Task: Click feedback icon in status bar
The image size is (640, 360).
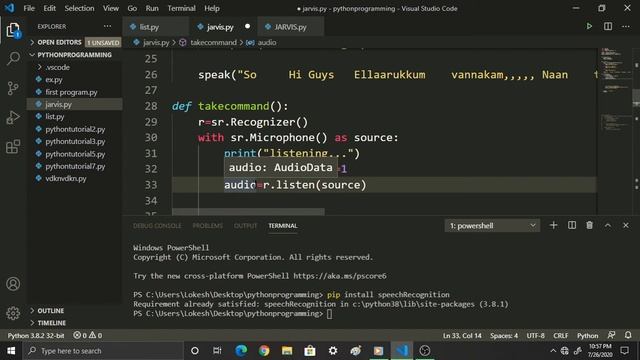Action: 611,335
